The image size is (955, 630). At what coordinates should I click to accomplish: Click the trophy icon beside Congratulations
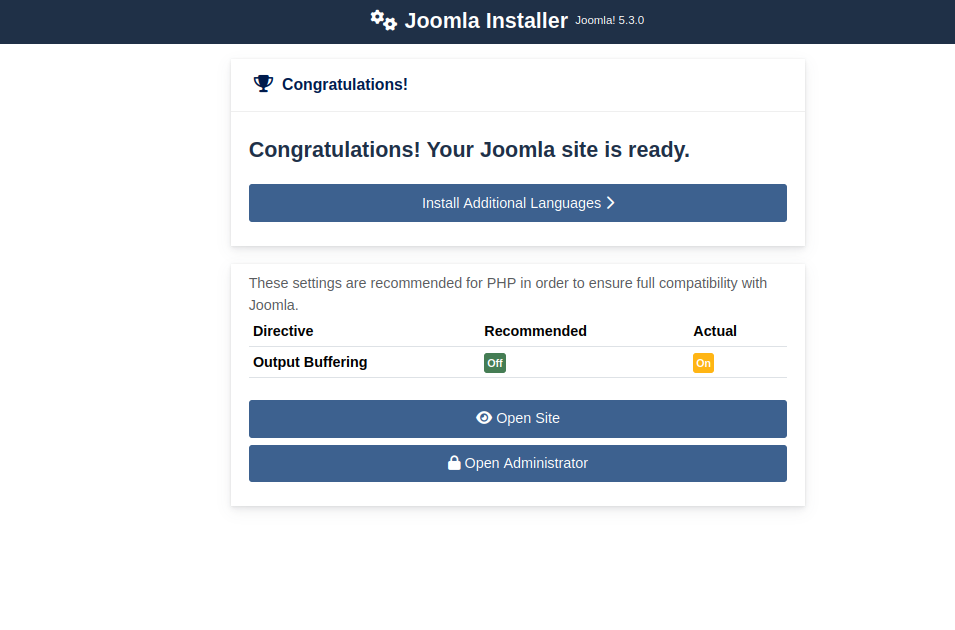263,84
